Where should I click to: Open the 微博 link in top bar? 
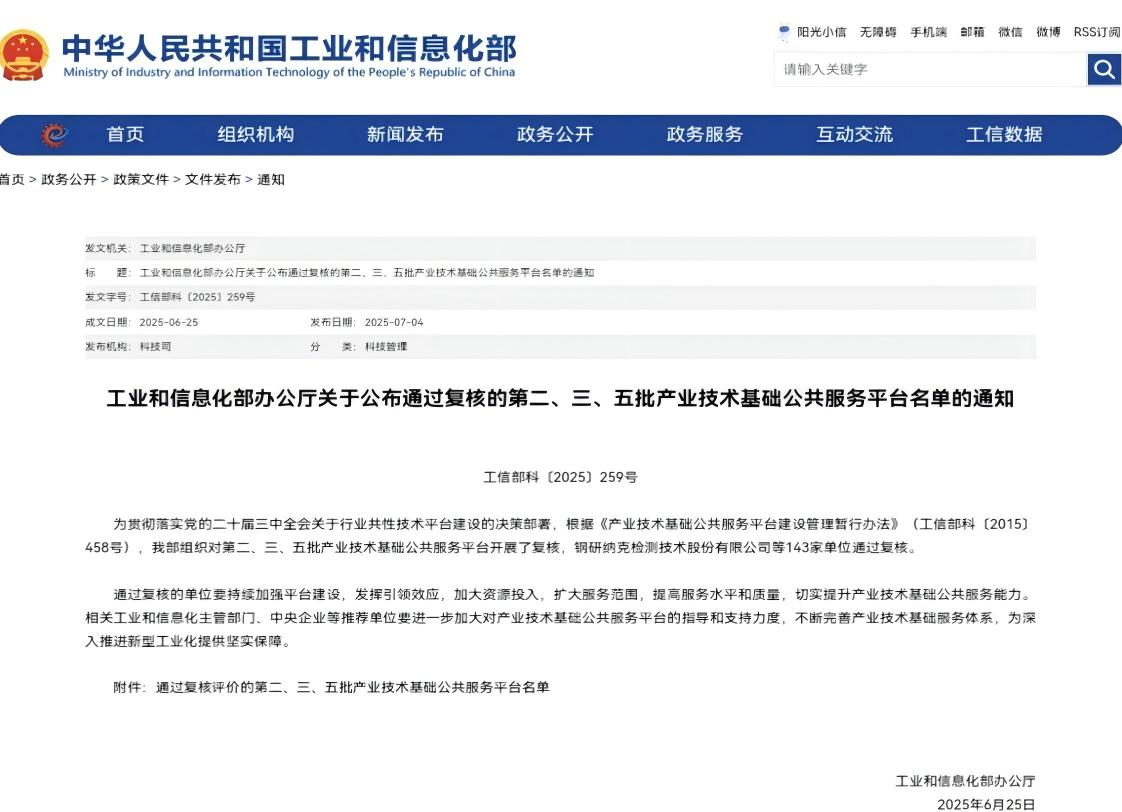tap(1048, 32)
